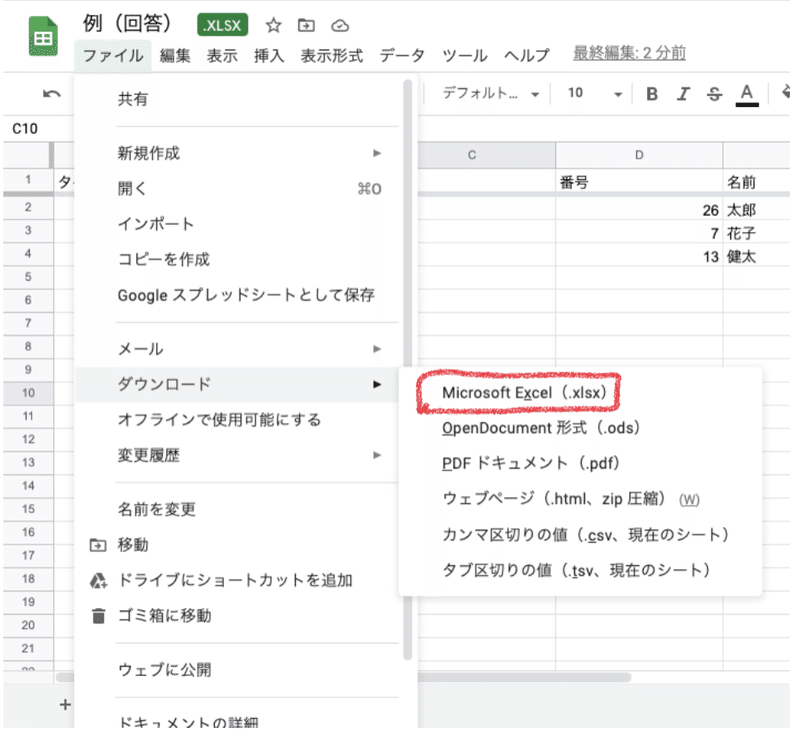Download as タブ区切りの値 (.tsv)

pyautogui.click(x=580, y=570)
